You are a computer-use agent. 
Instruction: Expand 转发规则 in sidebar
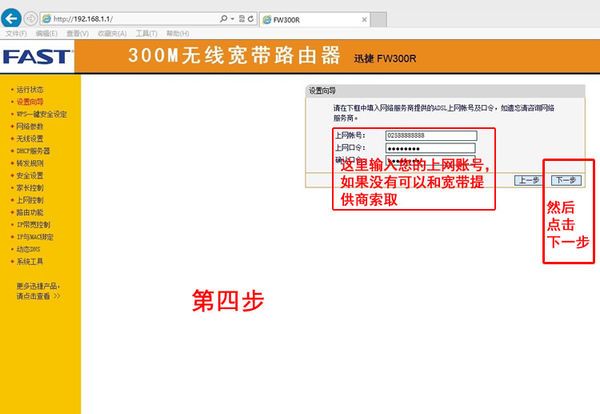point(30,163)
